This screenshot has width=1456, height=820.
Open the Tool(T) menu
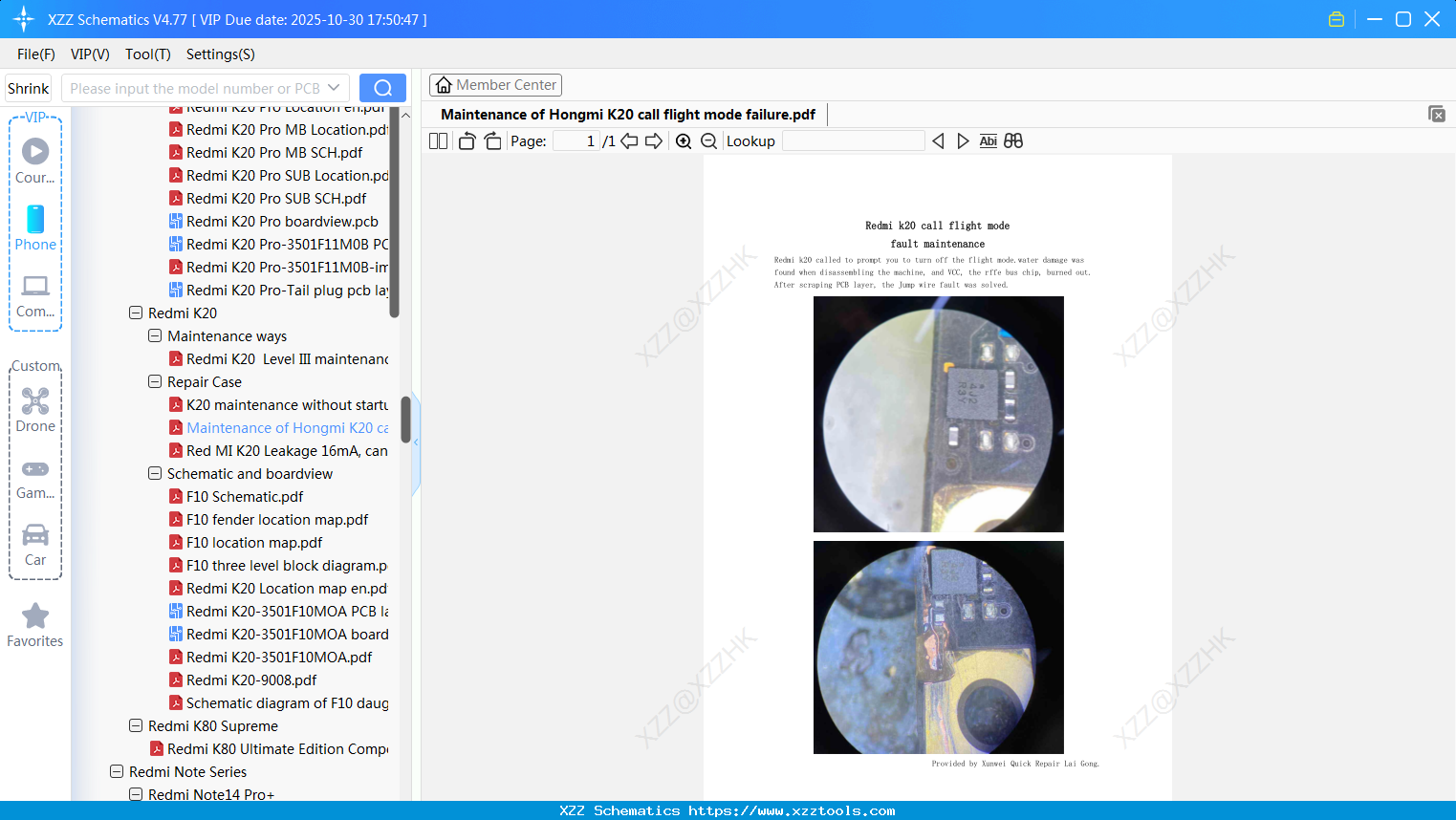coord(148,54)
